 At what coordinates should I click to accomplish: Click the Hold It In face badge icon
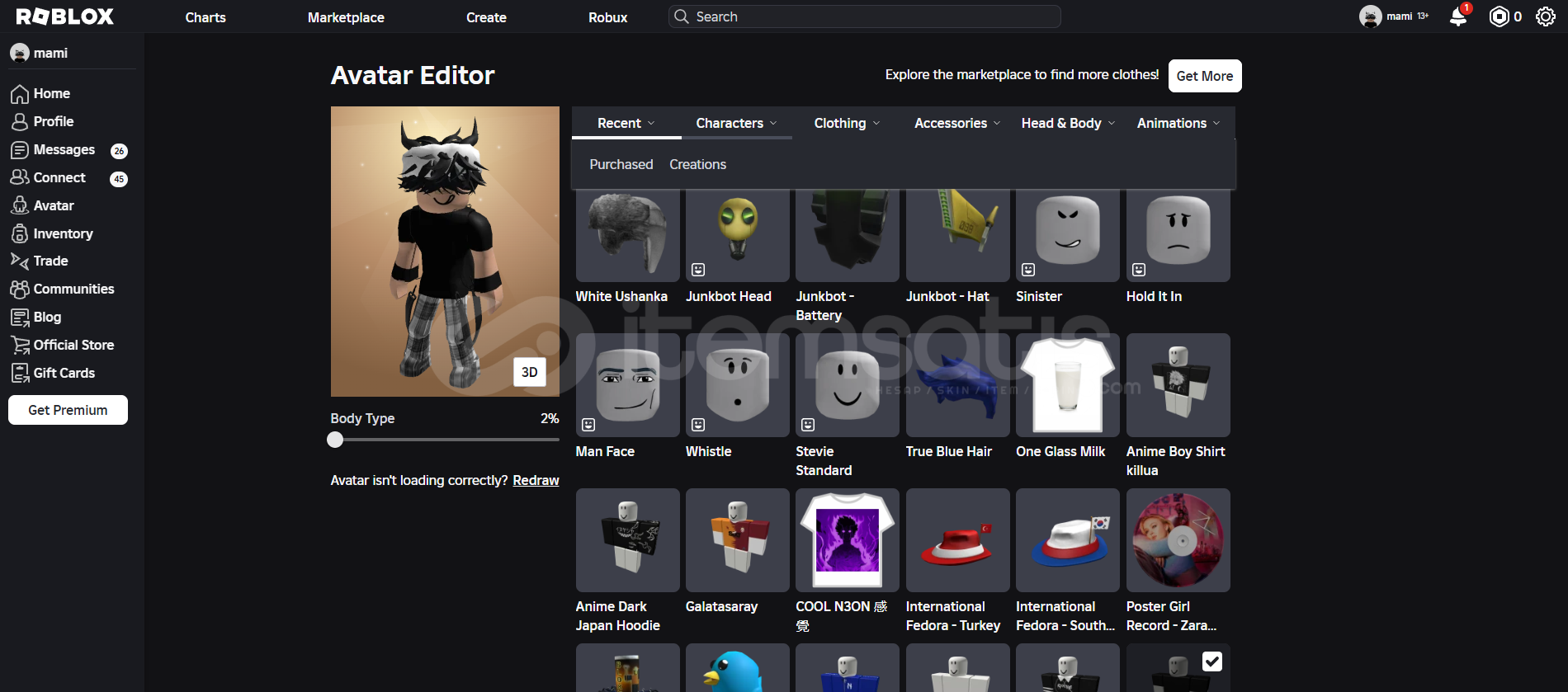1139,270
